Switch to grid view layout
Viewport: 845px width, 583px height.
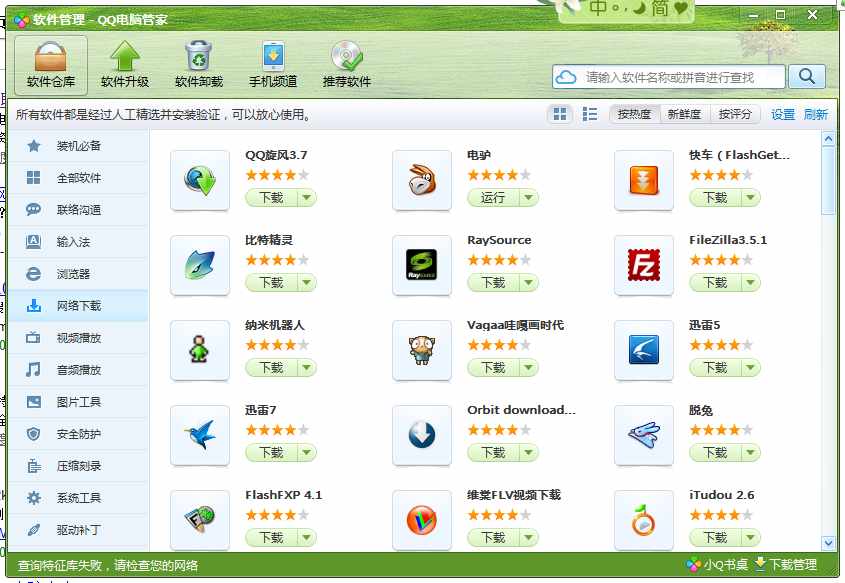pyautogui.click(x=560, y=114)
